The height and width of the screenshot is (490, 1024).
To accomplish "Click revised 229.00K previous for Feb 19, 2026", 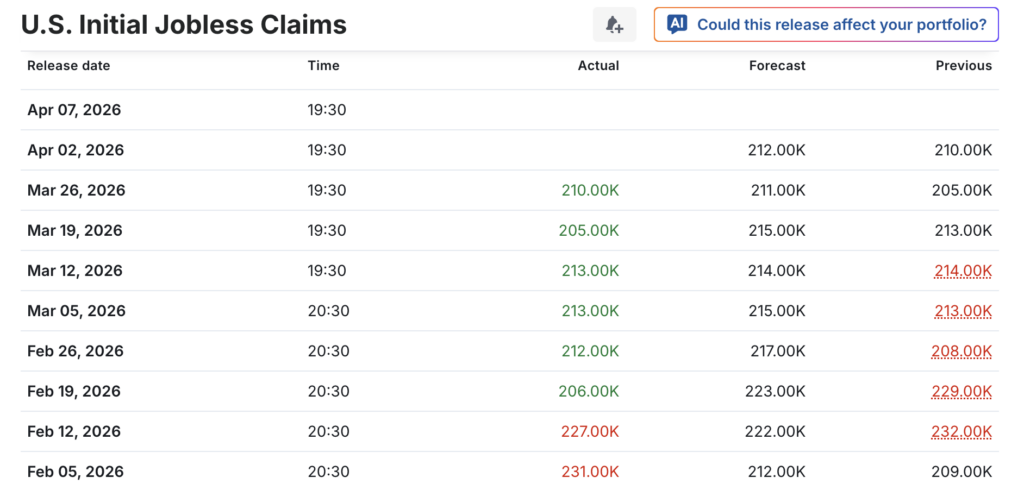I will pos(962,391).
